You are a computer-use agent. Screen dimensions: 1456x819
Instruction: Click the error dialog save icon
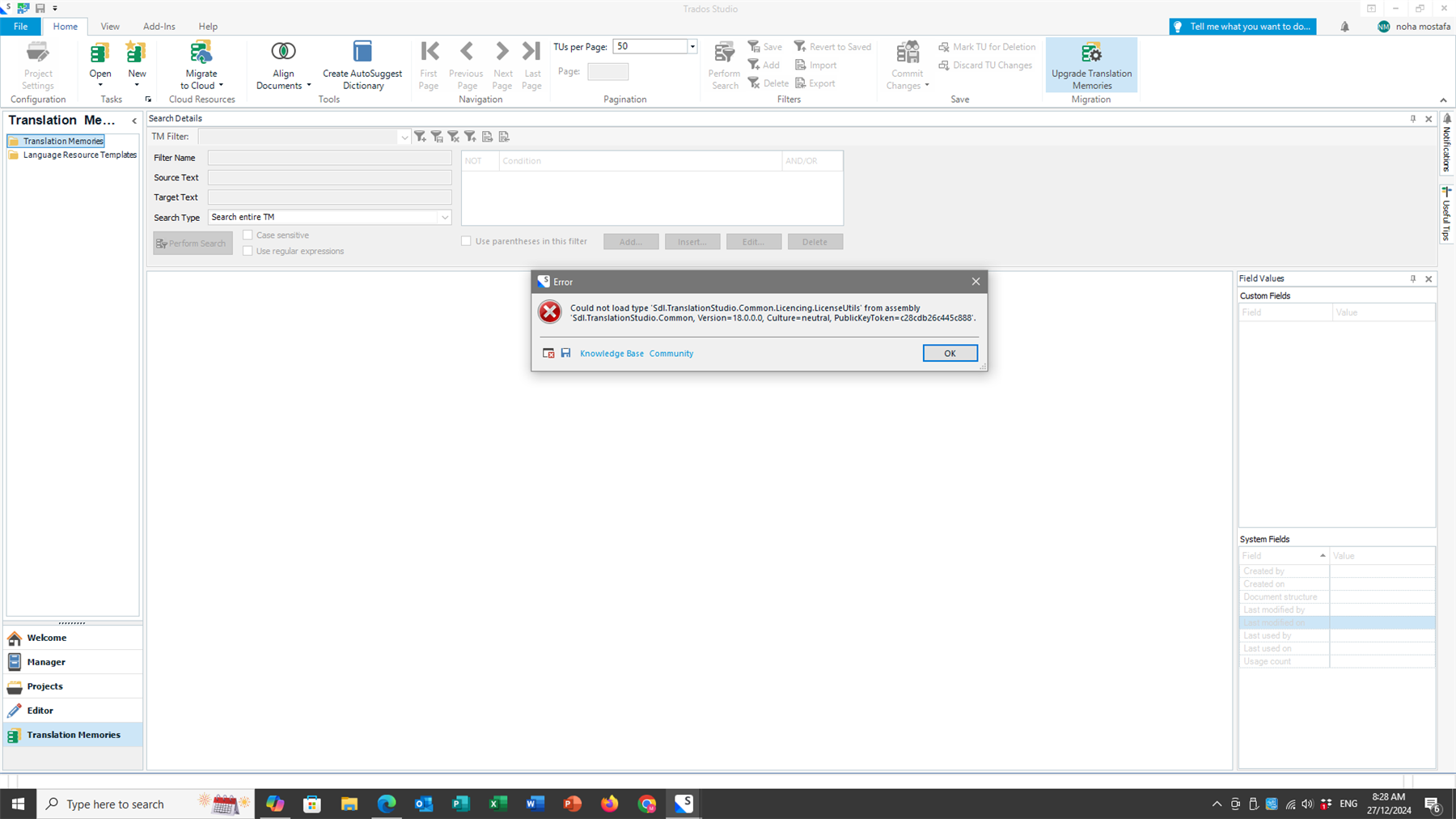[565, 353]
